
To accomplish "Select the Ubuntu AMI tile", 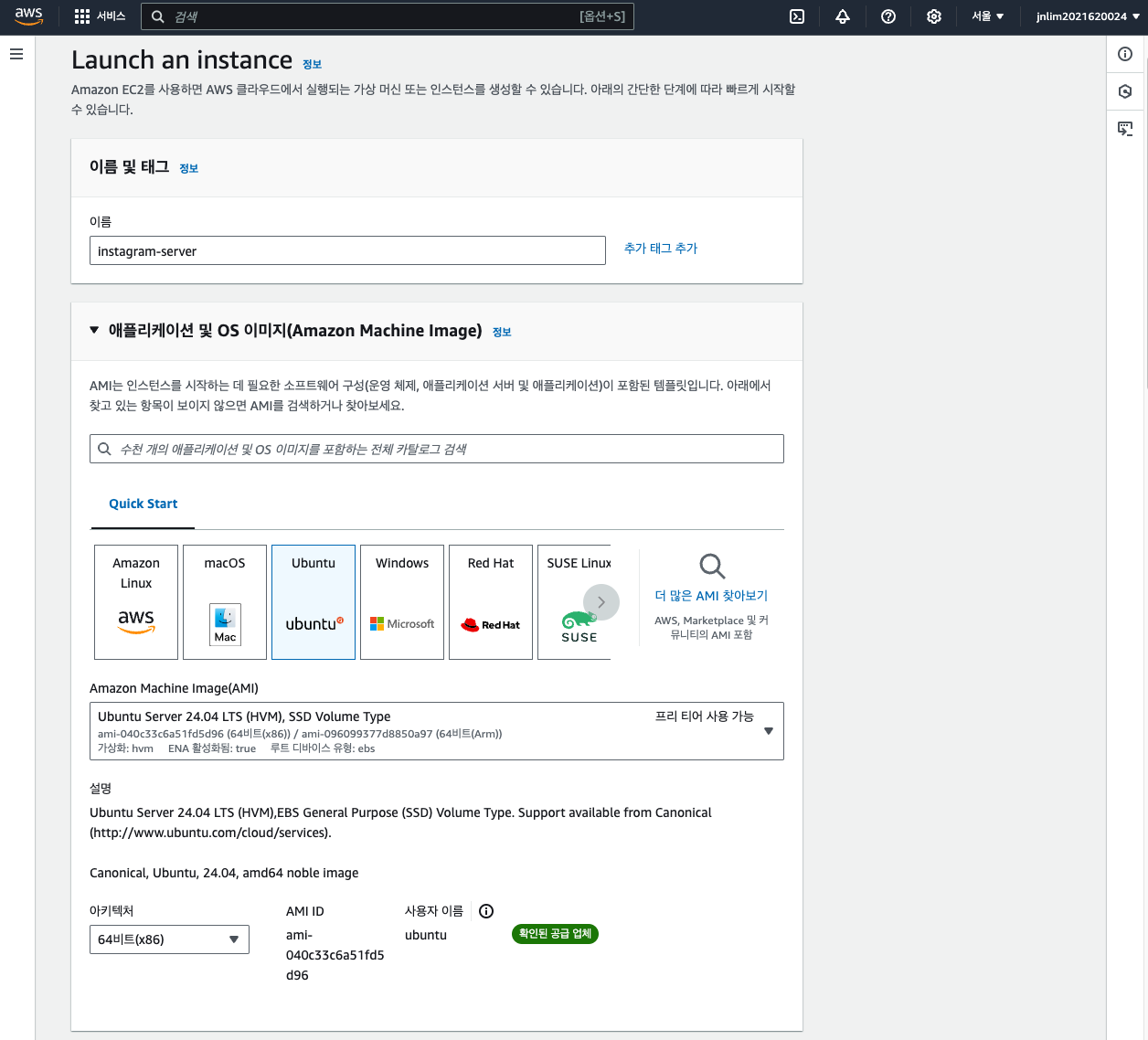I will tap(314, 602).
